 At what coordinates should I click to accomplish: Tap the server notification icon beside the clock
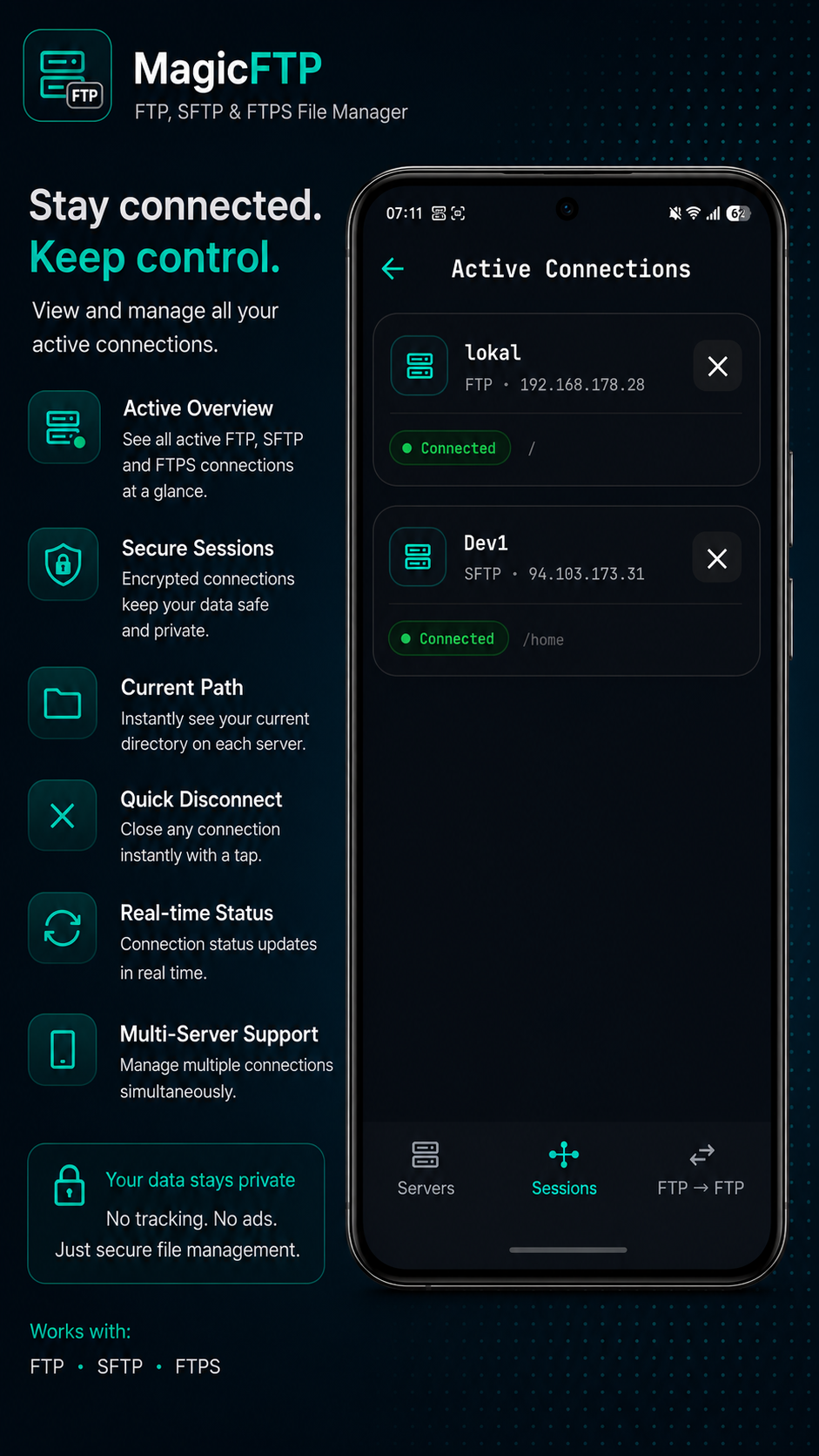point(439,213)
